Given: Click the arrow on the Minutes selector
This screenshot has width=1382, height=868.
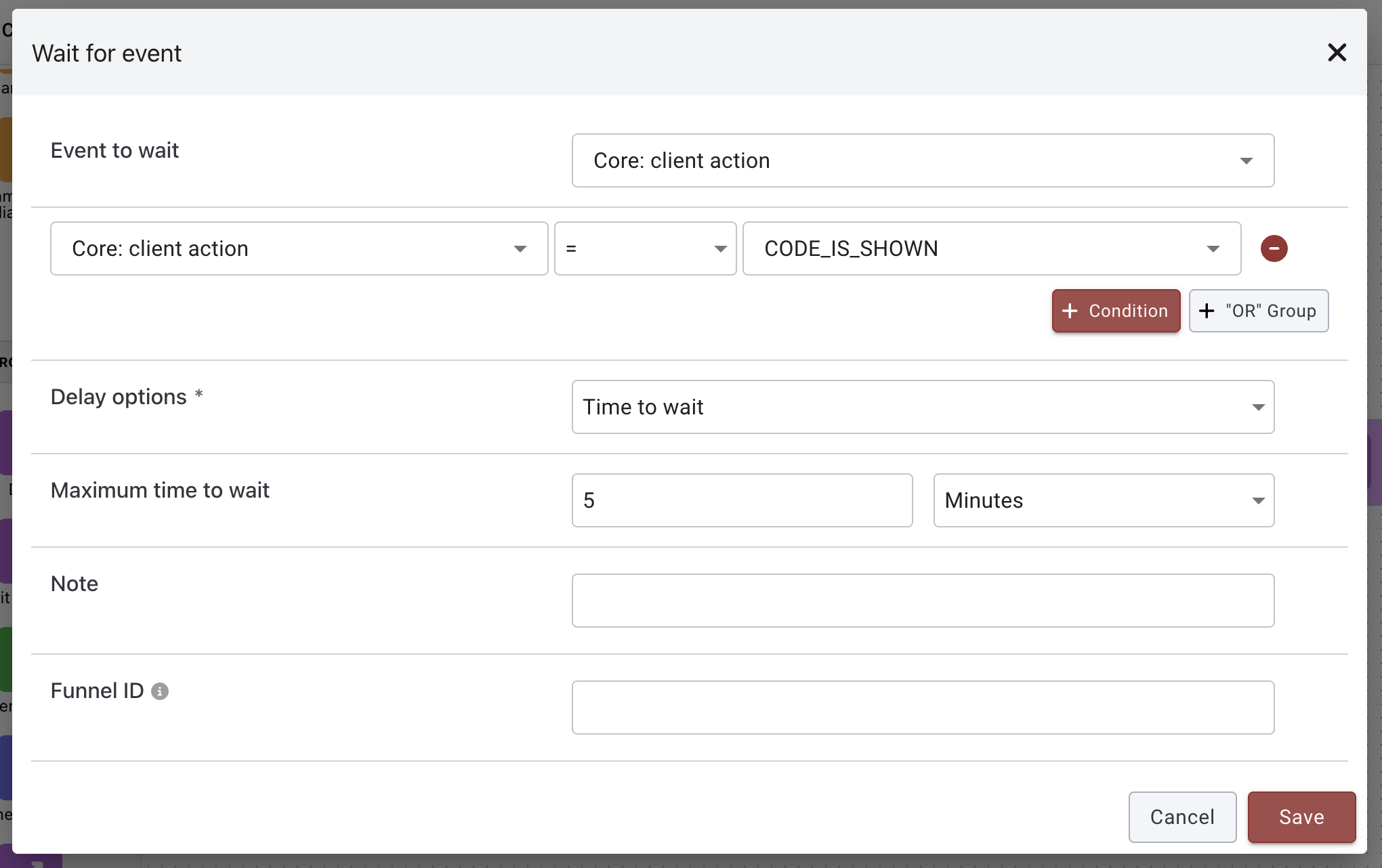Looking at the screenshot, I should [x=1258, y=501].
